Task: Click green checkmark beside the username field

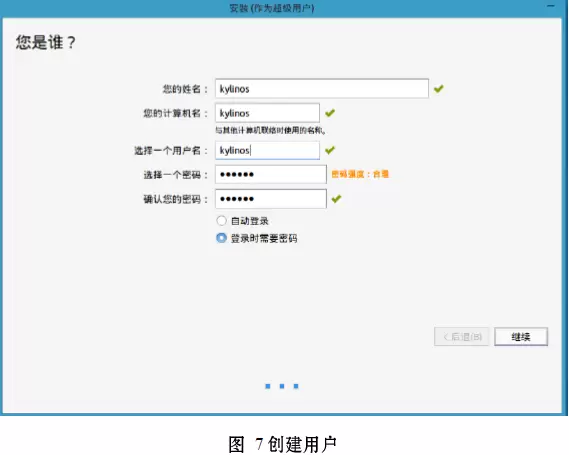Action: tap(330, 150)
